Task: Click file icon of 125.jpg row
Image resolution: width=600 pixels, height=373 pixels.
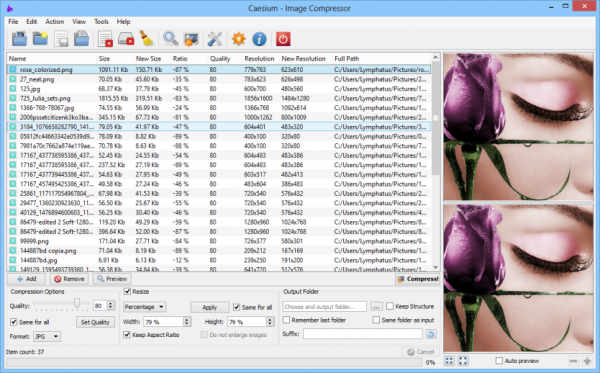Action: tap(13, 89)
